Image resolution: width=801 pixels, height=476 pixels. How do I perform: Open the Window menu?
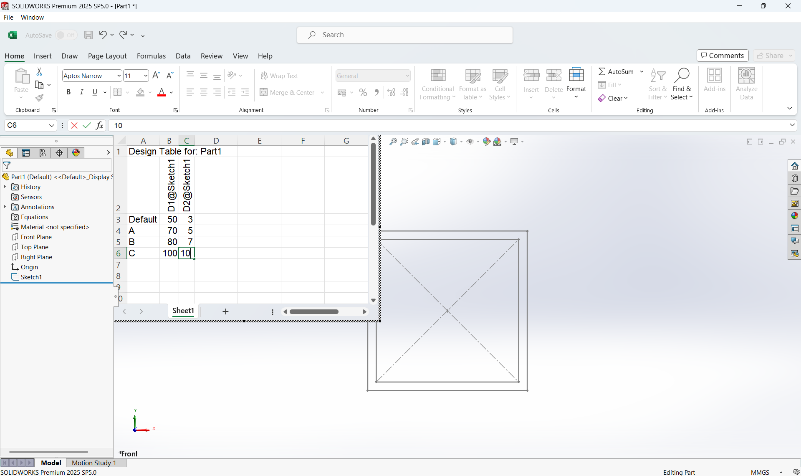[x=32, y=18]
